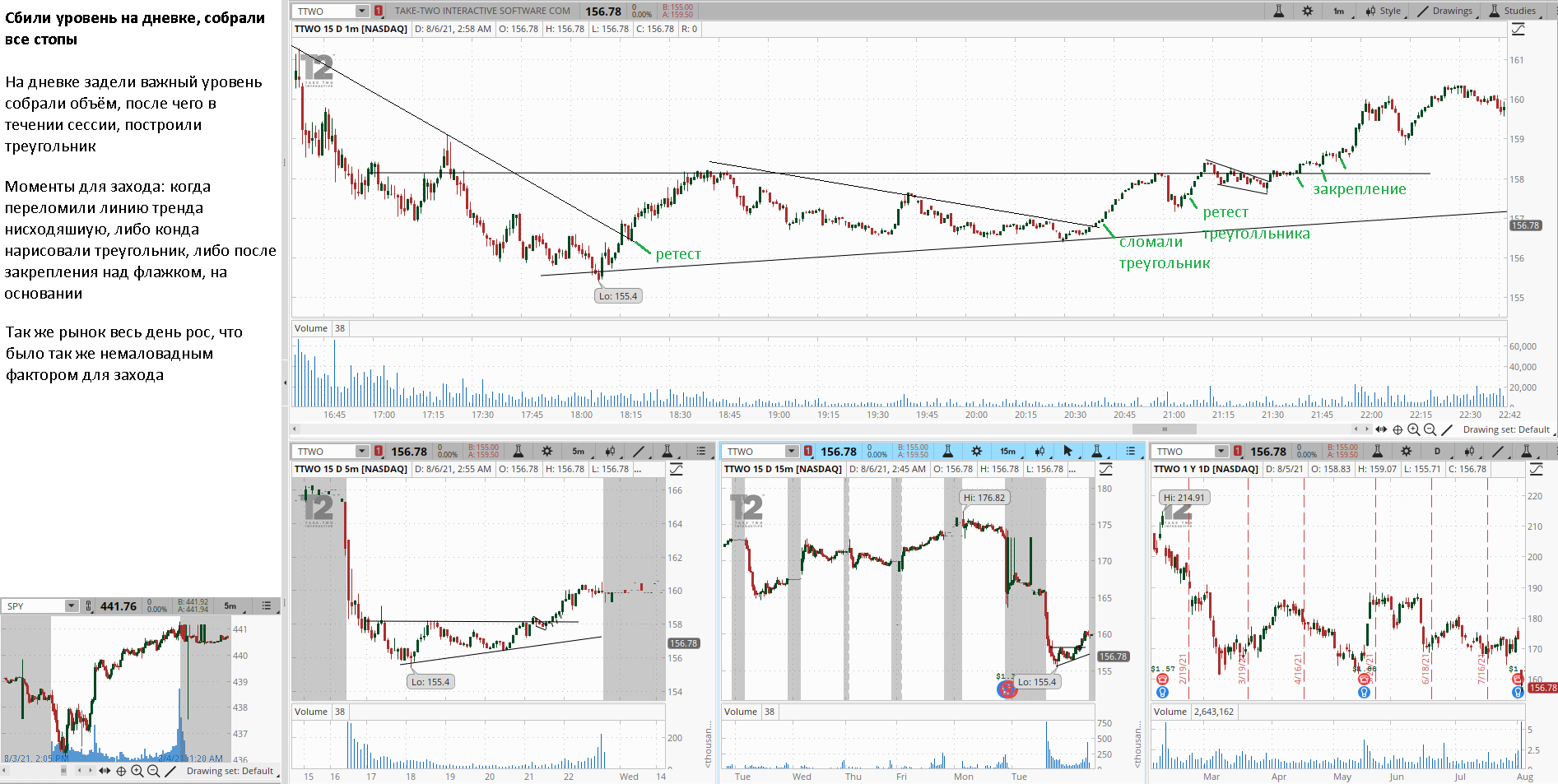Click crosshair icon on main chart bottom bar

pyautogui.click(x=1398, y=429)
